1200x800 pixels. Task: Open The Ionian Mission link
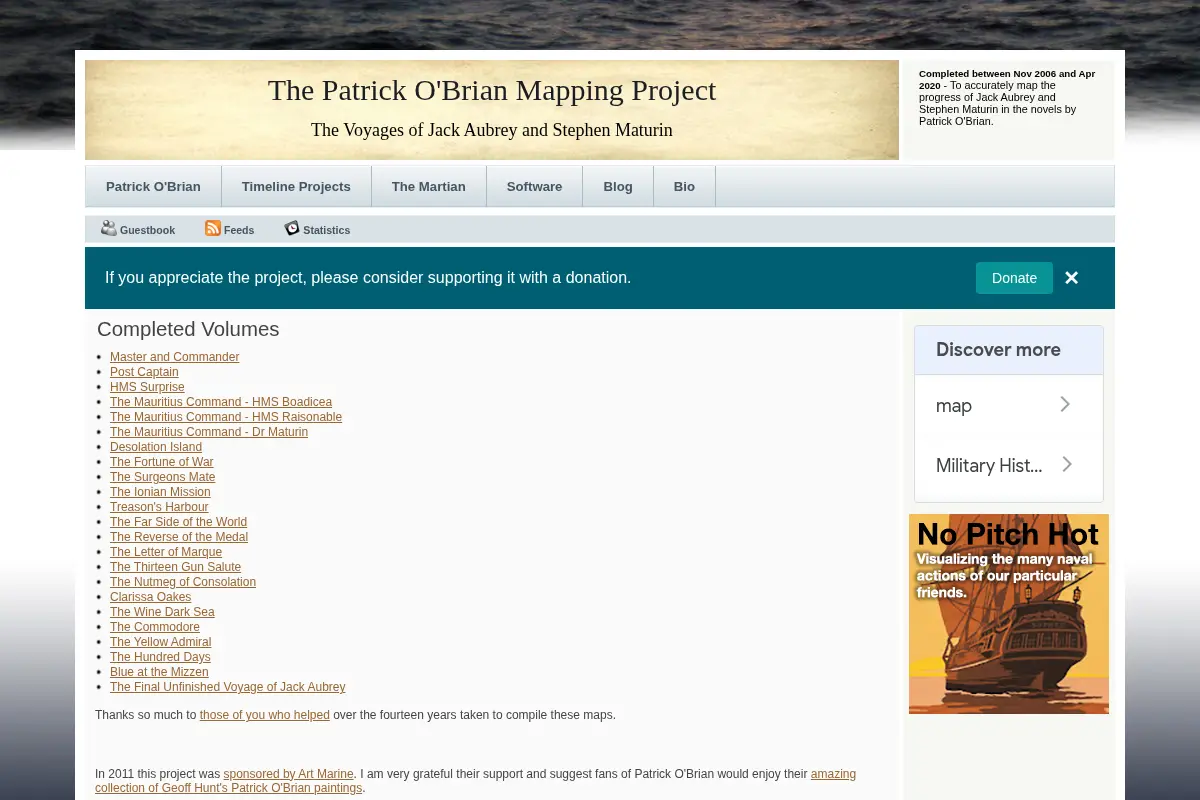(x=160, y=492)
